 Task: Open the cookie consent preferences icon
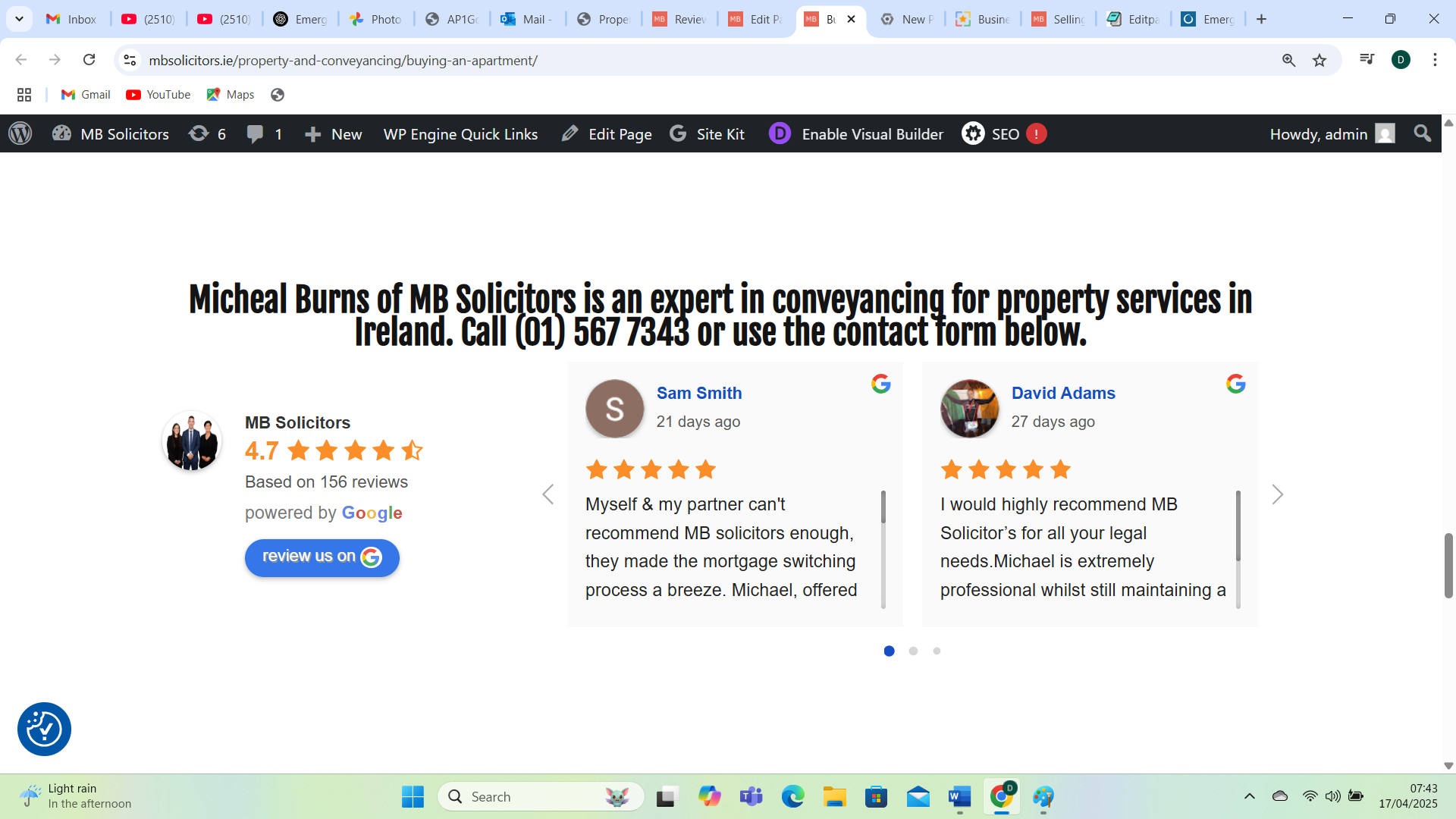point(44,729)
